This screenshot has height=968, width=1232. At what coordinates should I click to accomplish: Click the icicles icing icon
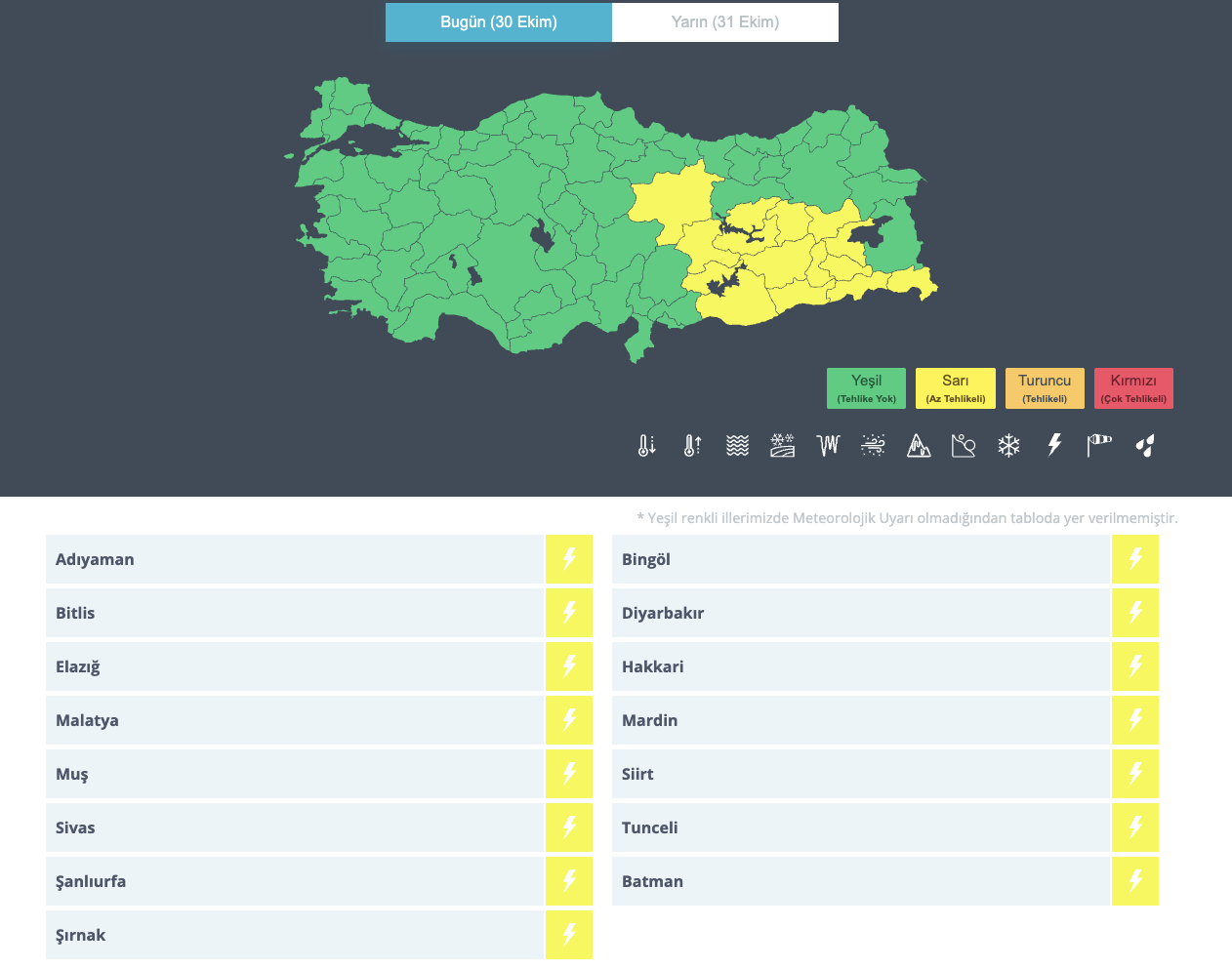(828, 446)
